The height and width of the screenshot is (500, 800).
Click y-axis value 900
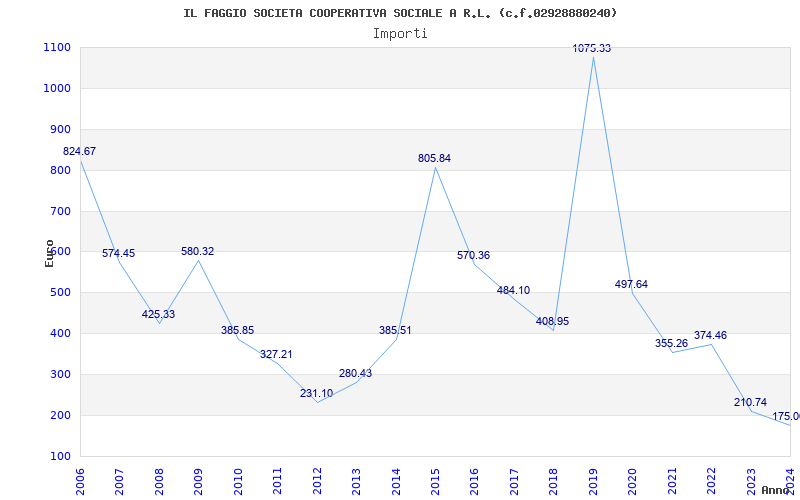(61, 130)
